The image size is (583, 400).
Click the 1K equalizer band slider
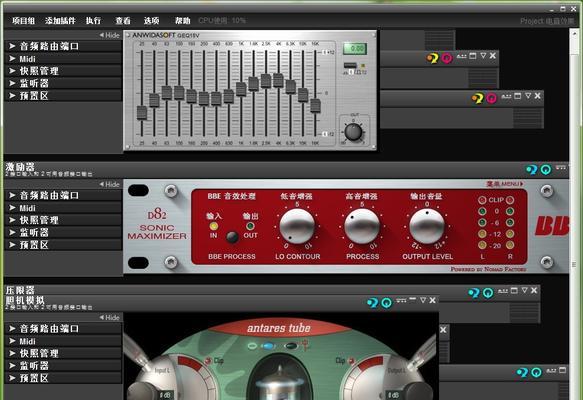pyautogui.click(x=241, y=89)
